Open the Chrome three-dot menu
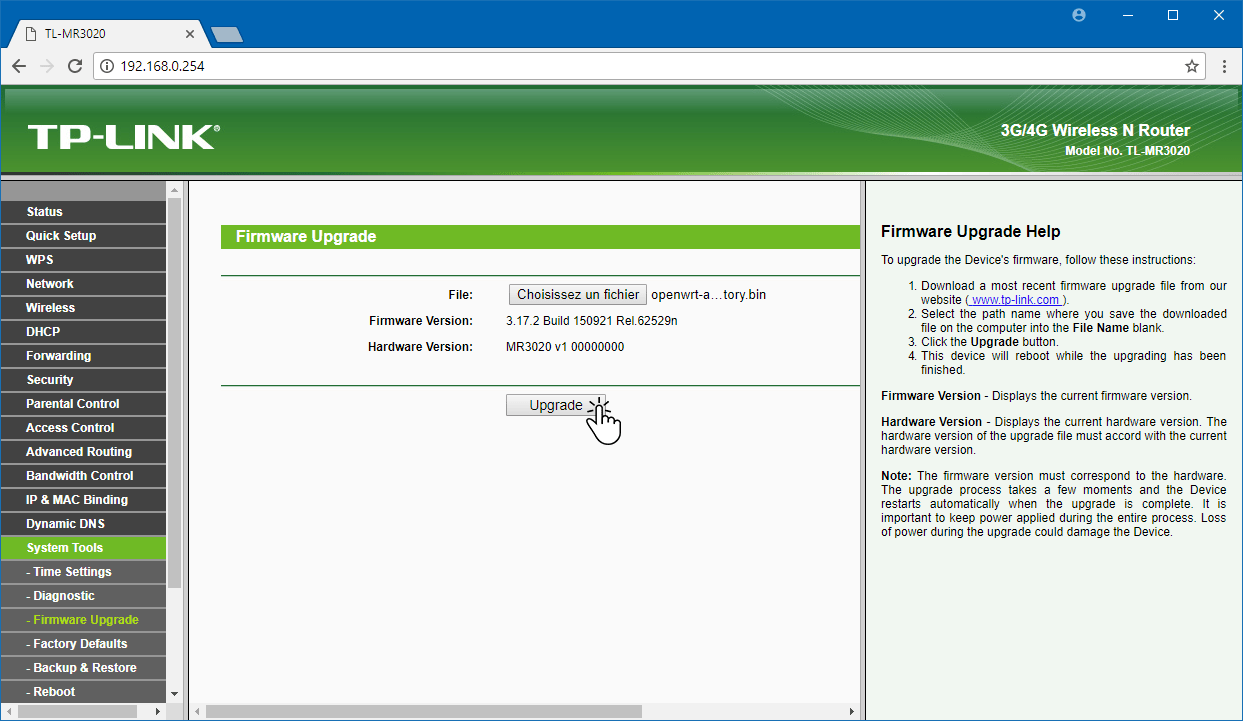 (1224, 66)
